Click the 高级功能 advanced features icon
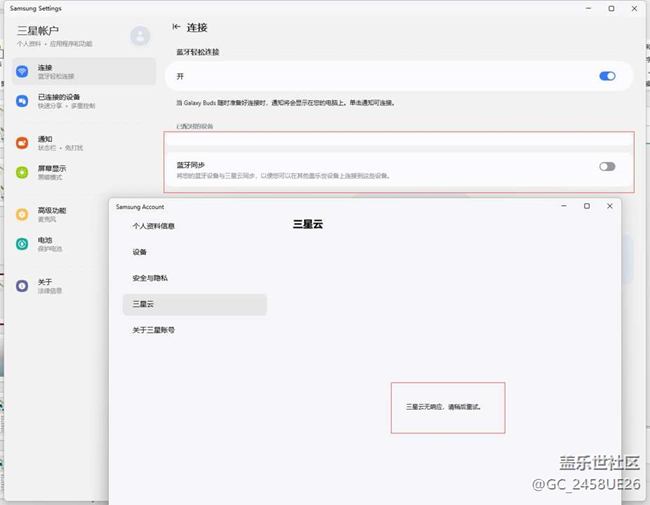650x505 pixels. click(22, 214)
